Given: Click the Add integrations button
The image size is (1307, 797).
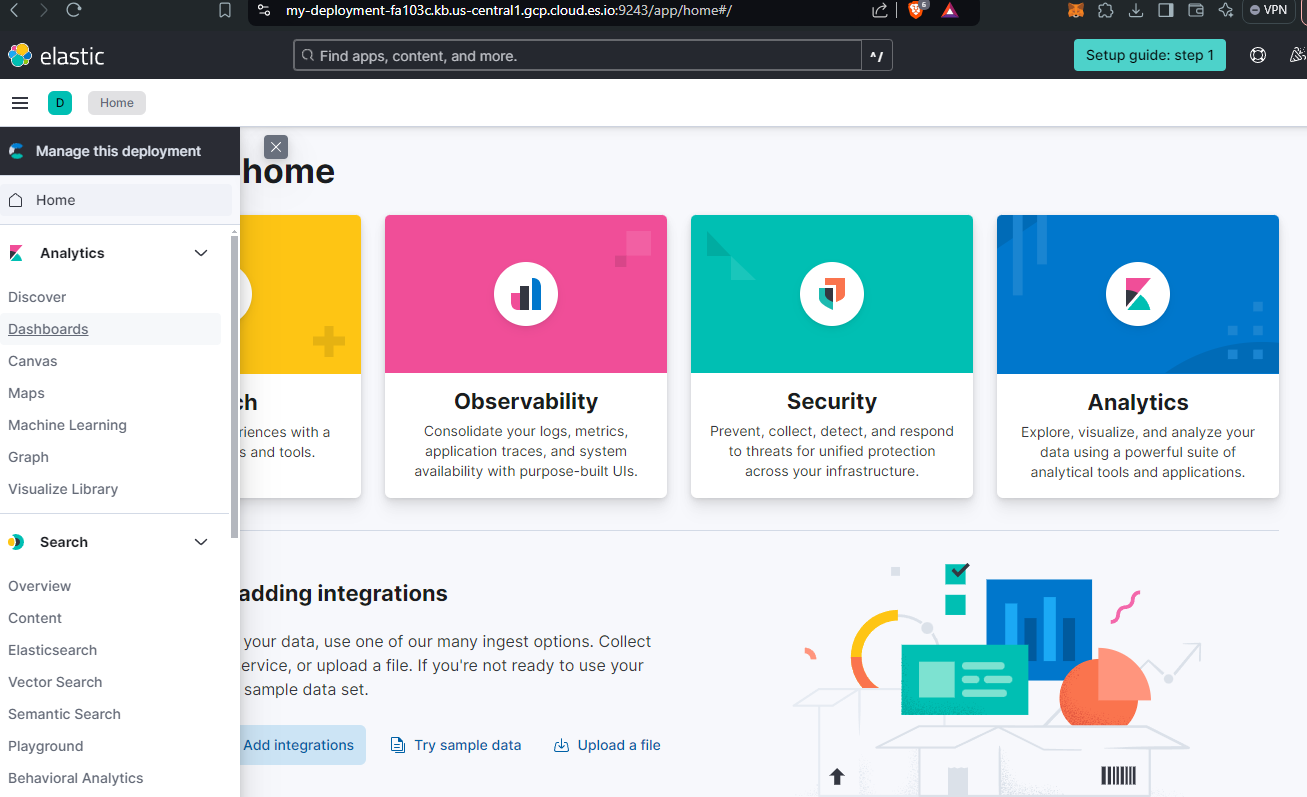Looking at the screenshot, I should pos(299,745).
